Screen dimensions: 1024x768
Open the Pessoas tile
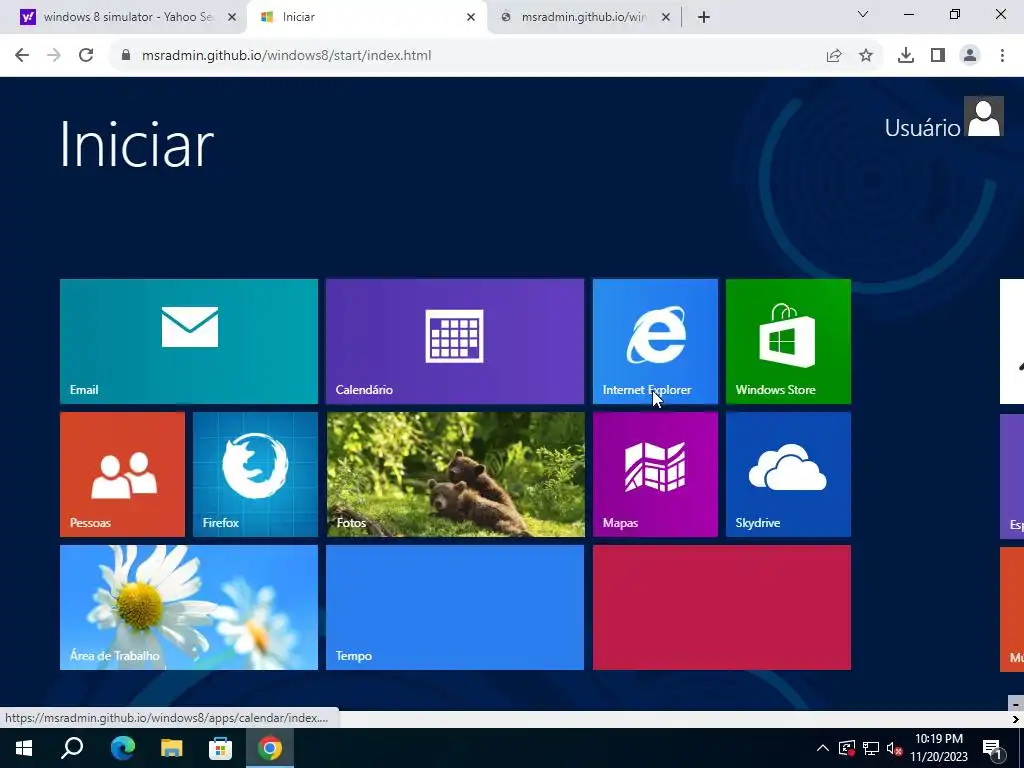[x=122, y=475]
